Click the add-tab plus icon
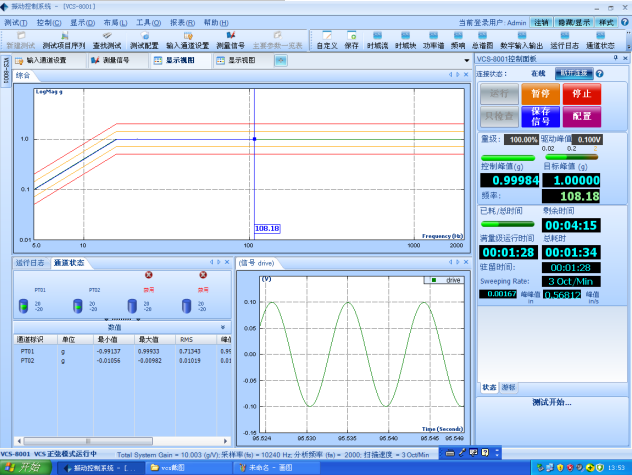632x475 pixels. click(x=281, y=60)
